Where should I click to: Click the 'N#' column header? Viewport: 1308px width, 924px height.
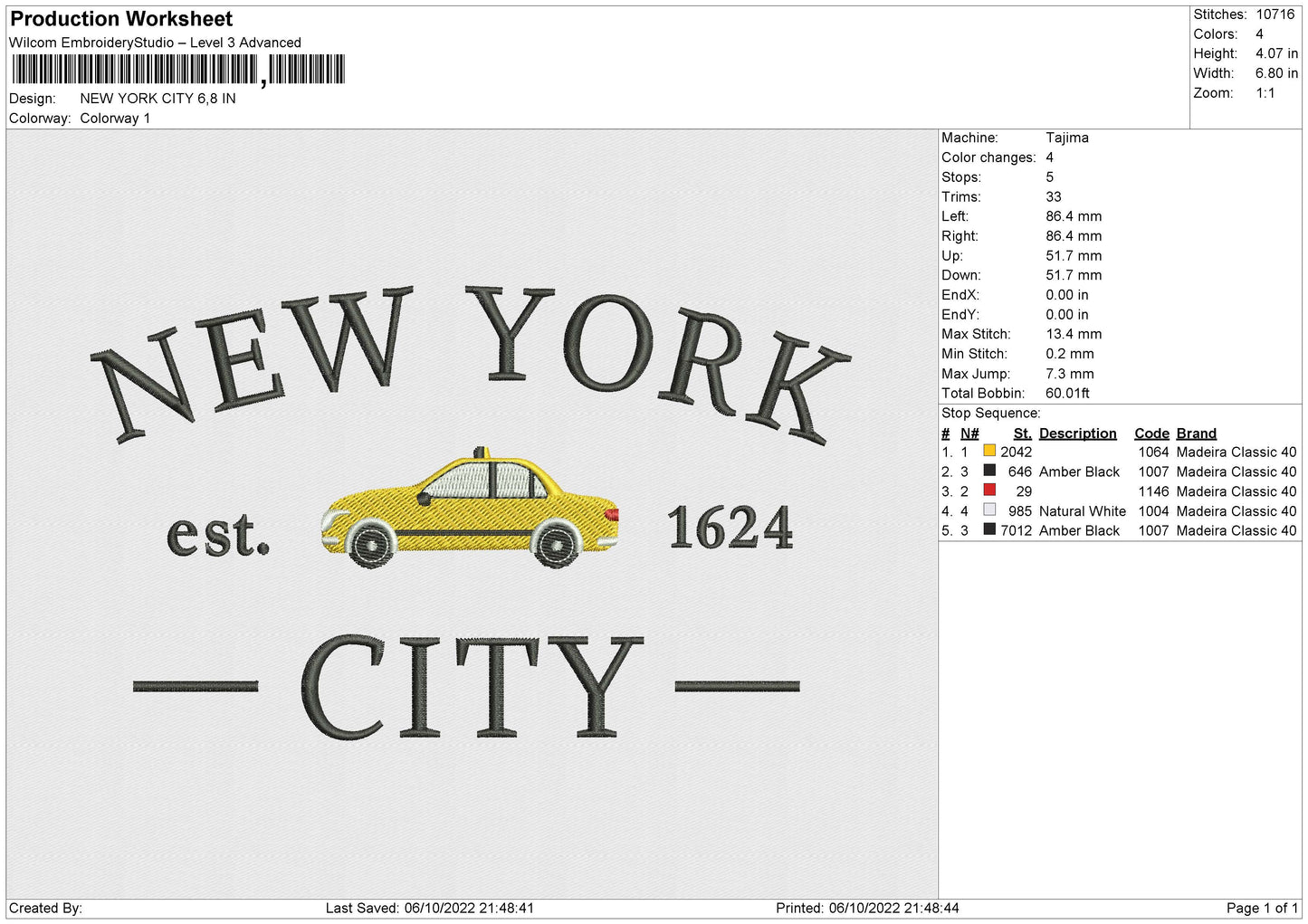tap(969, 433)
